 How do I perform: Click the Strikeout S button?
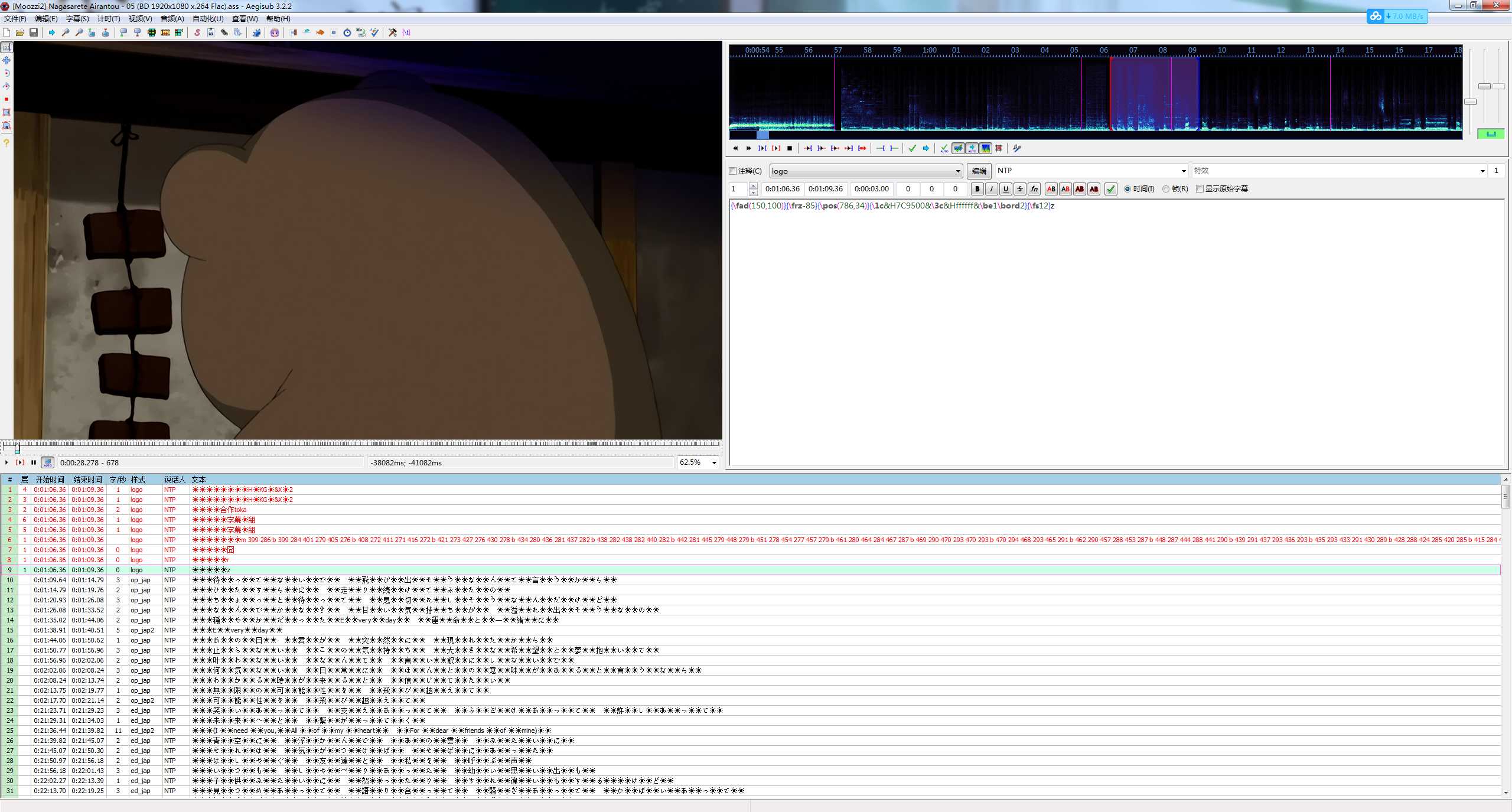(x=1020, y=189)
